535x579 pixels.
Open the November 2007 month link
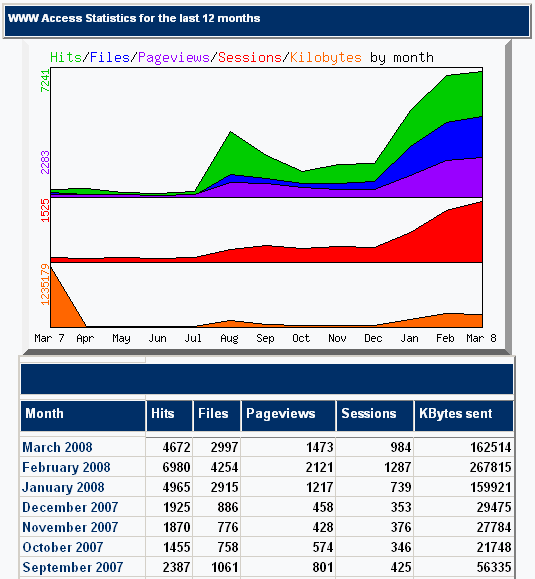pyautogui.click(x=70, y=527)
